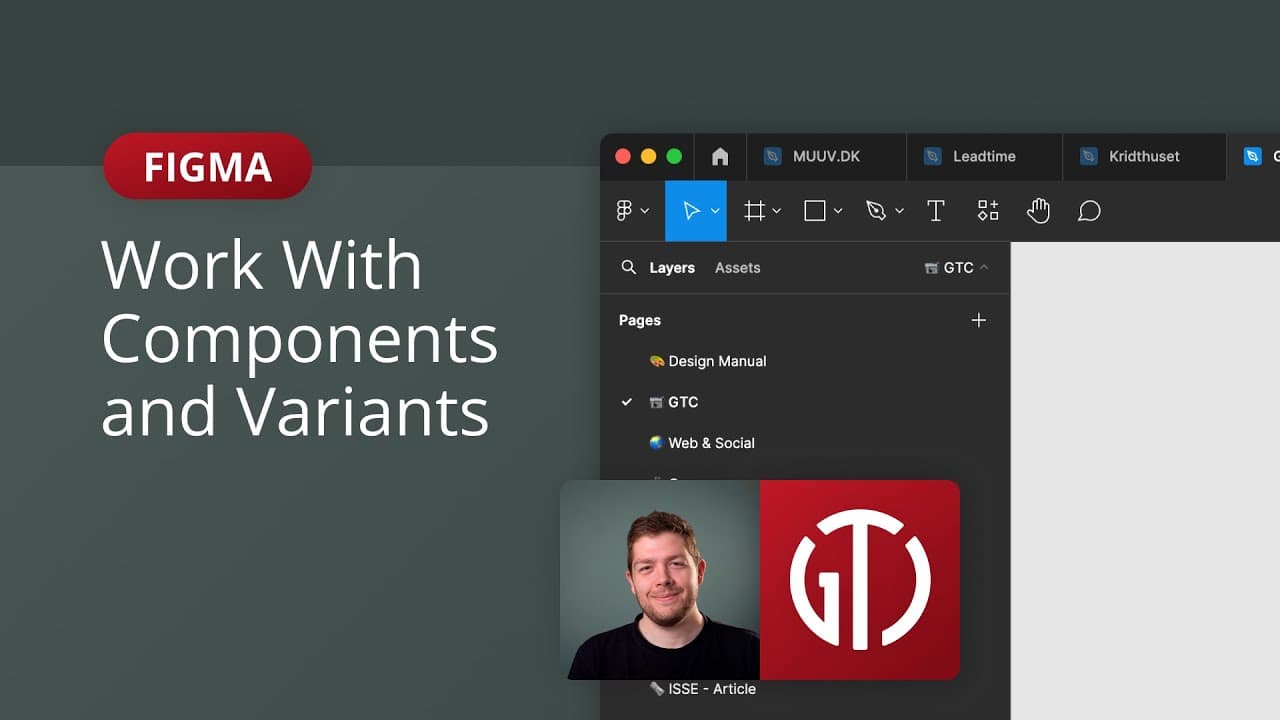
Task: Select the Pen tool
Action: coord(875,211)
